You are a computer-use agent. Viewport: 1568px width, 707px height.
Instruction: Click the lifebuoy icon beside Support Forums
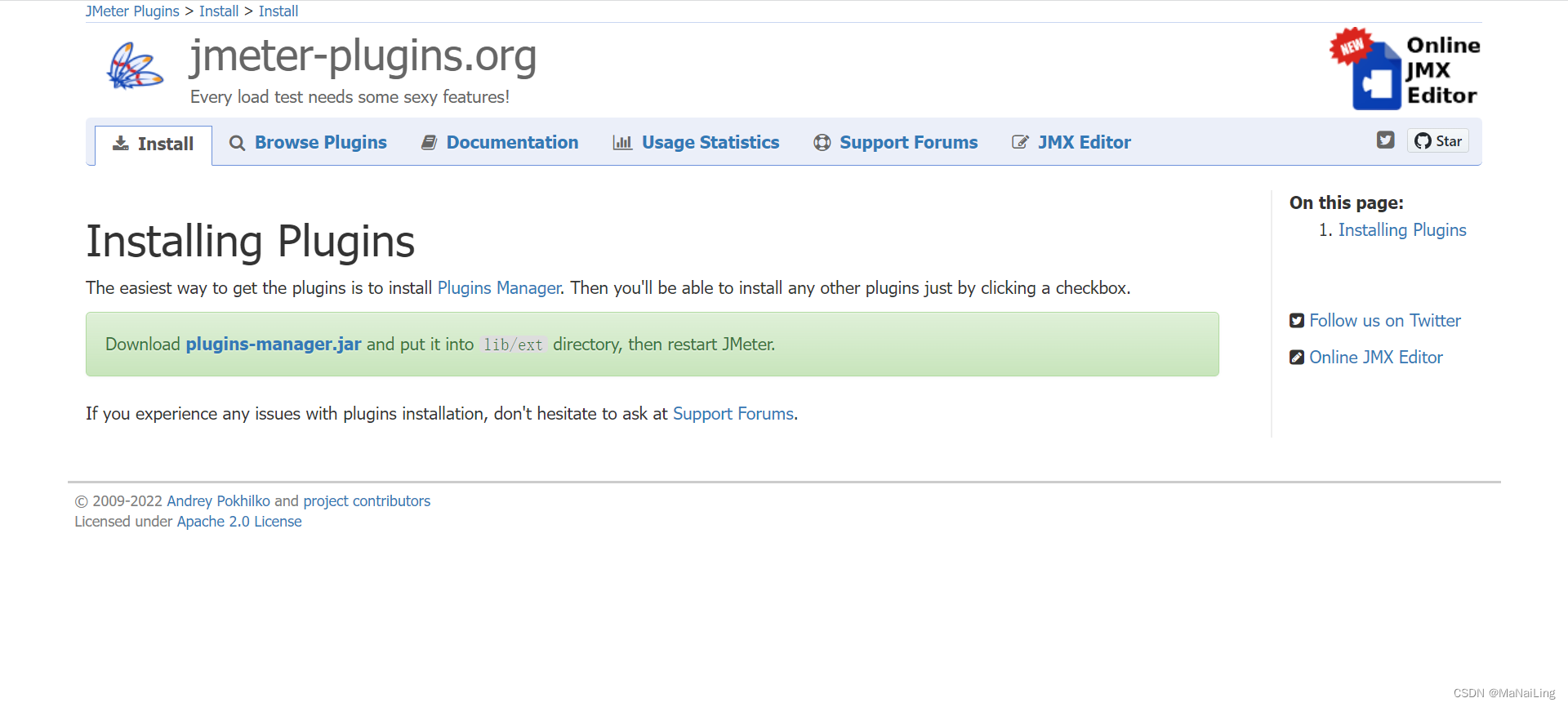[x=822, y=143]
